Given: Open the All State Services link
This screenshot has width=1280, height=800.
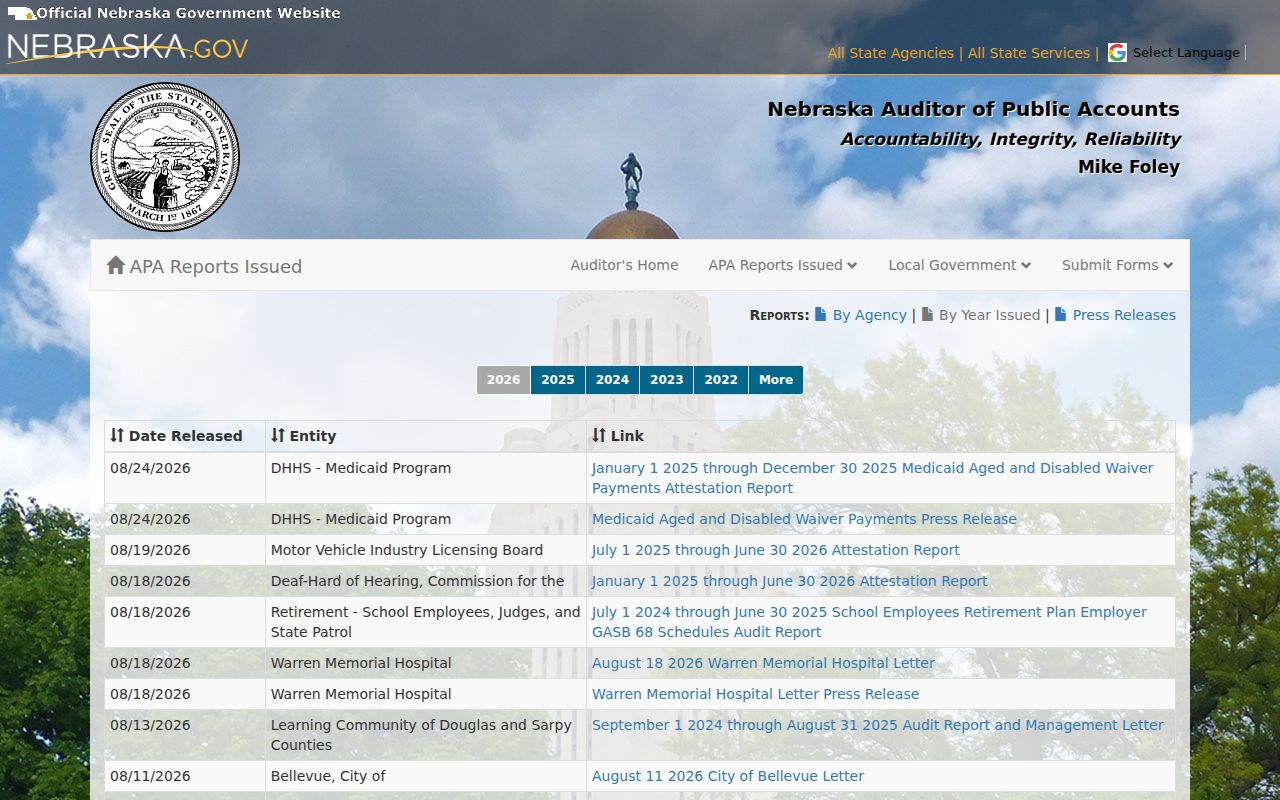Looking at the screenshot, I should [1029, 53].
